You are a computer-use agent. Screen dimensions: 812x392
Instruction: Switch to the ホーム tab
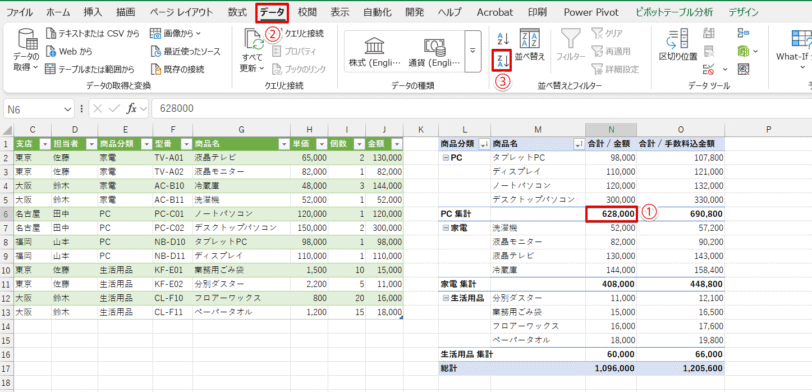coord(59,12)
